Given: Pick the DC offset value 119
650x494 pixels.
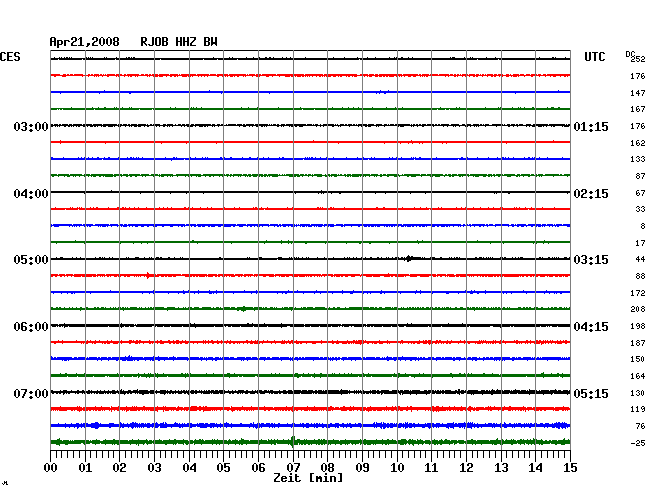Looking at the screenshot, I should point(638,409).
